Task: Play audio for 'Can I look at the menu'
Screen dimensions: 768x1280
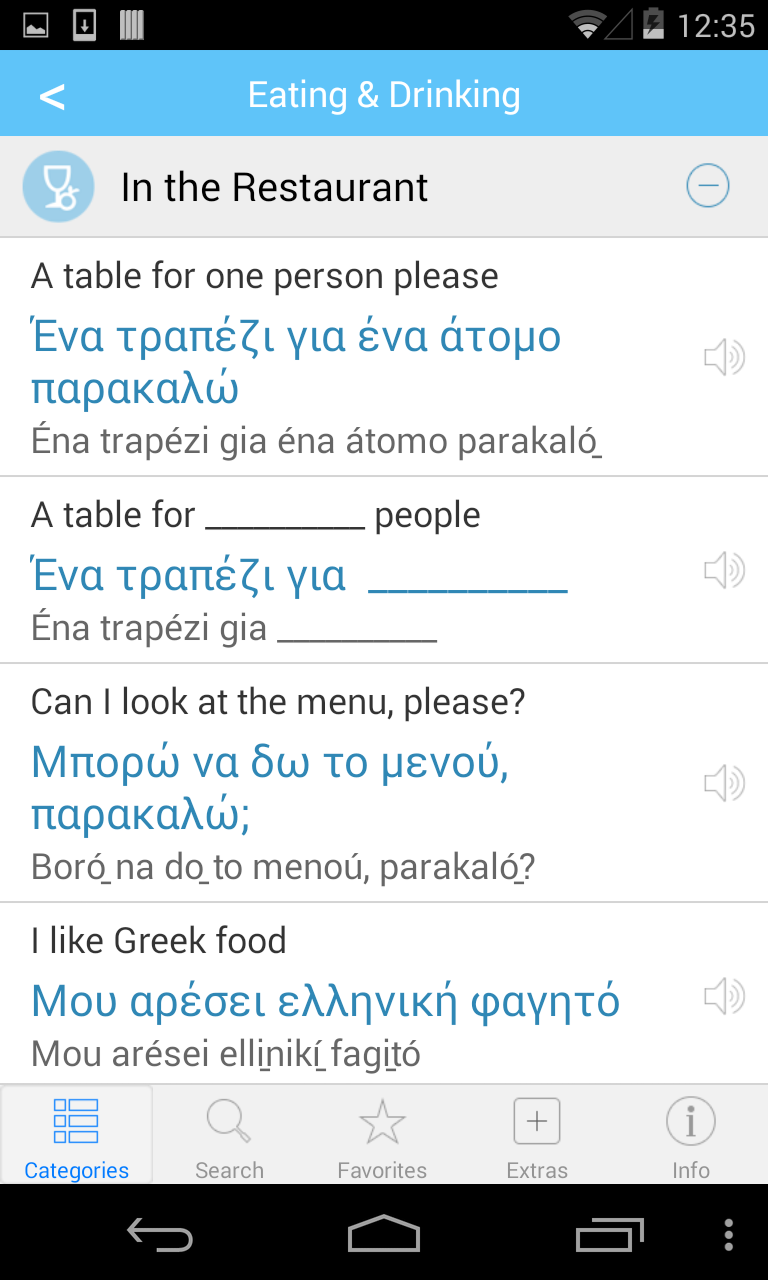Action: [x=724, y=783]
